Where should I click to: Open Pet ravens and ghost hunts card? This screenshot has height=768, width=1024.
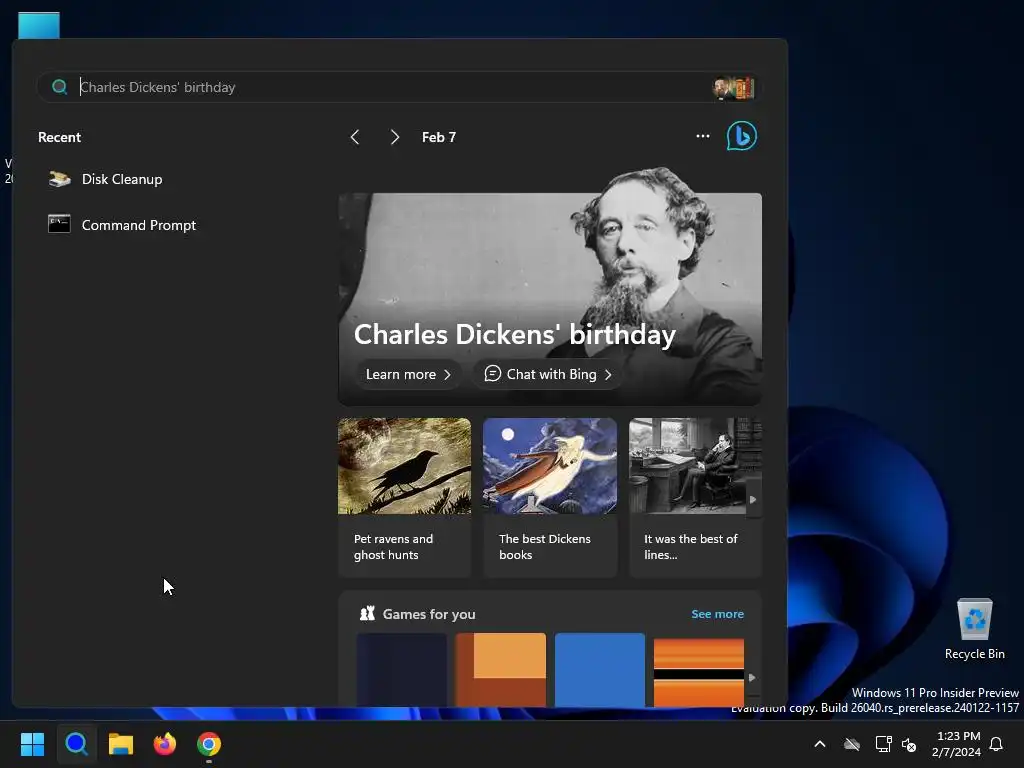click(404, 497)
